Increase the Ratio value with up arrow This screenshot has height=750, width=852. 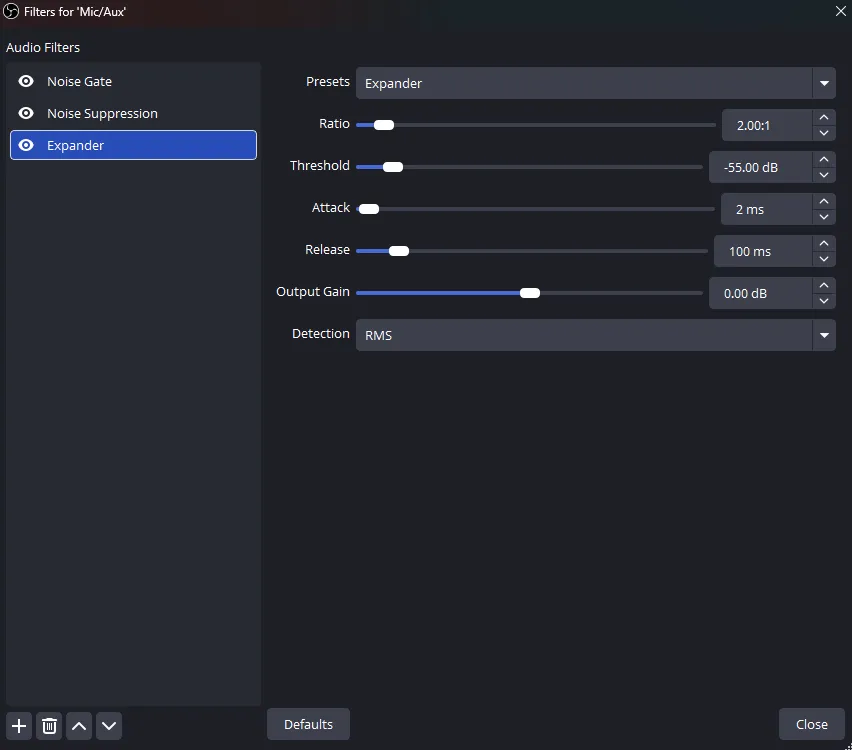click(823, 118)
